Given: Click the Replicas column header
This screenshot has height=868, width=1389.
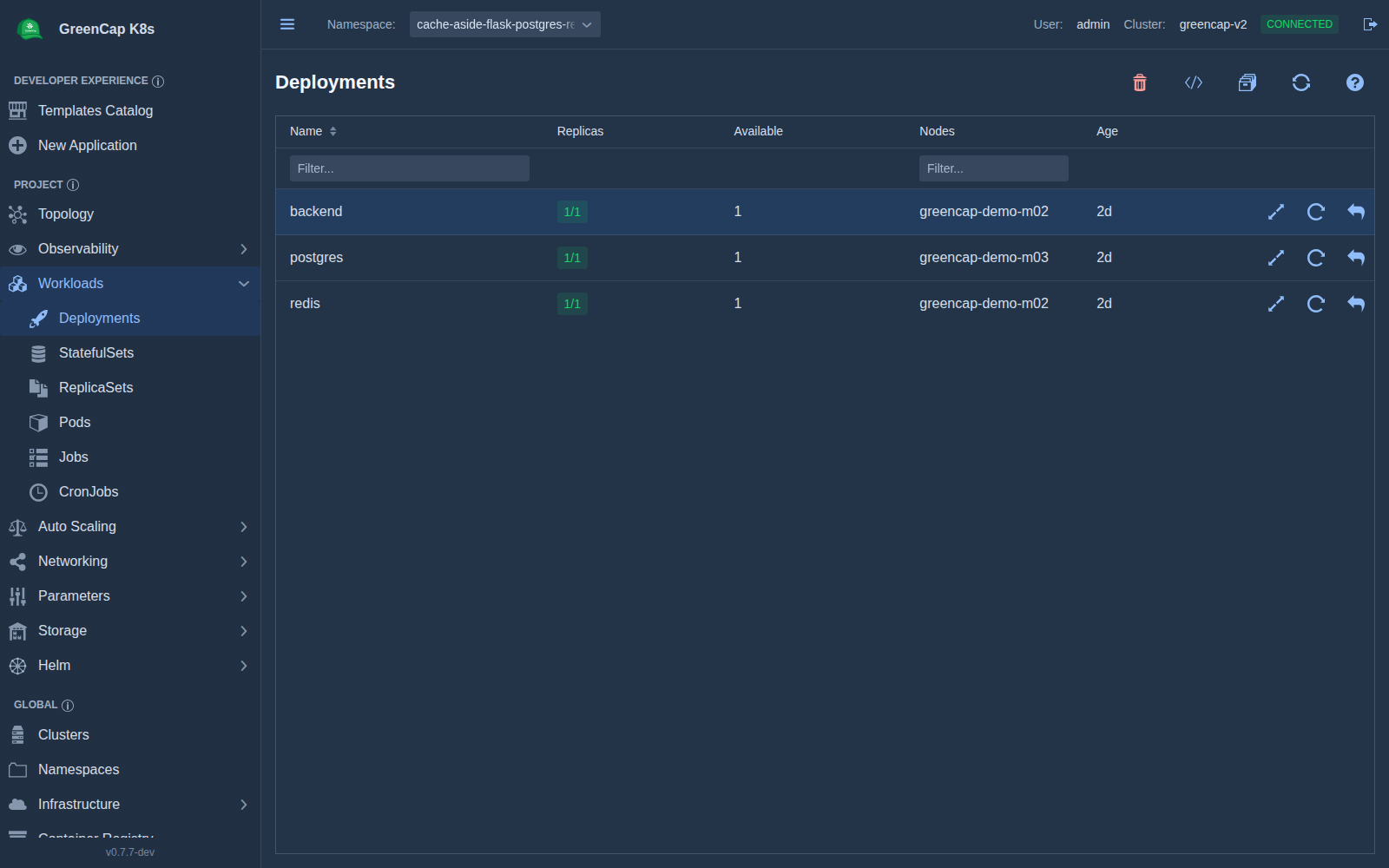Looking at the screenshot, I should pyautogui.click(x=580, y=131).
